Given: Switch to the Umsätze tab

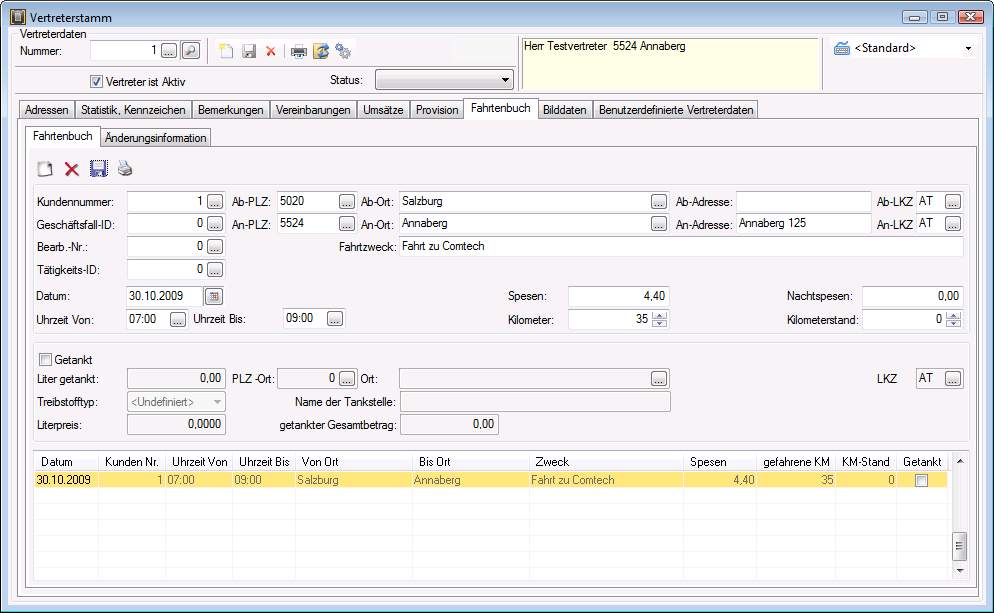Looking at the screenshot, I should 383,110.
